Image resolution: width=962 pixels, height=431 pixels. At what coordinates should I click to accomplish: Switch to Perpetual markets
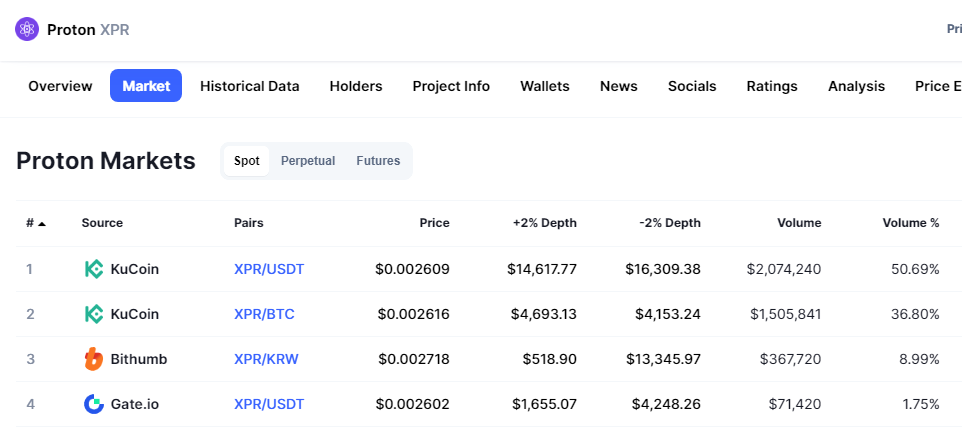click(308, 161)
